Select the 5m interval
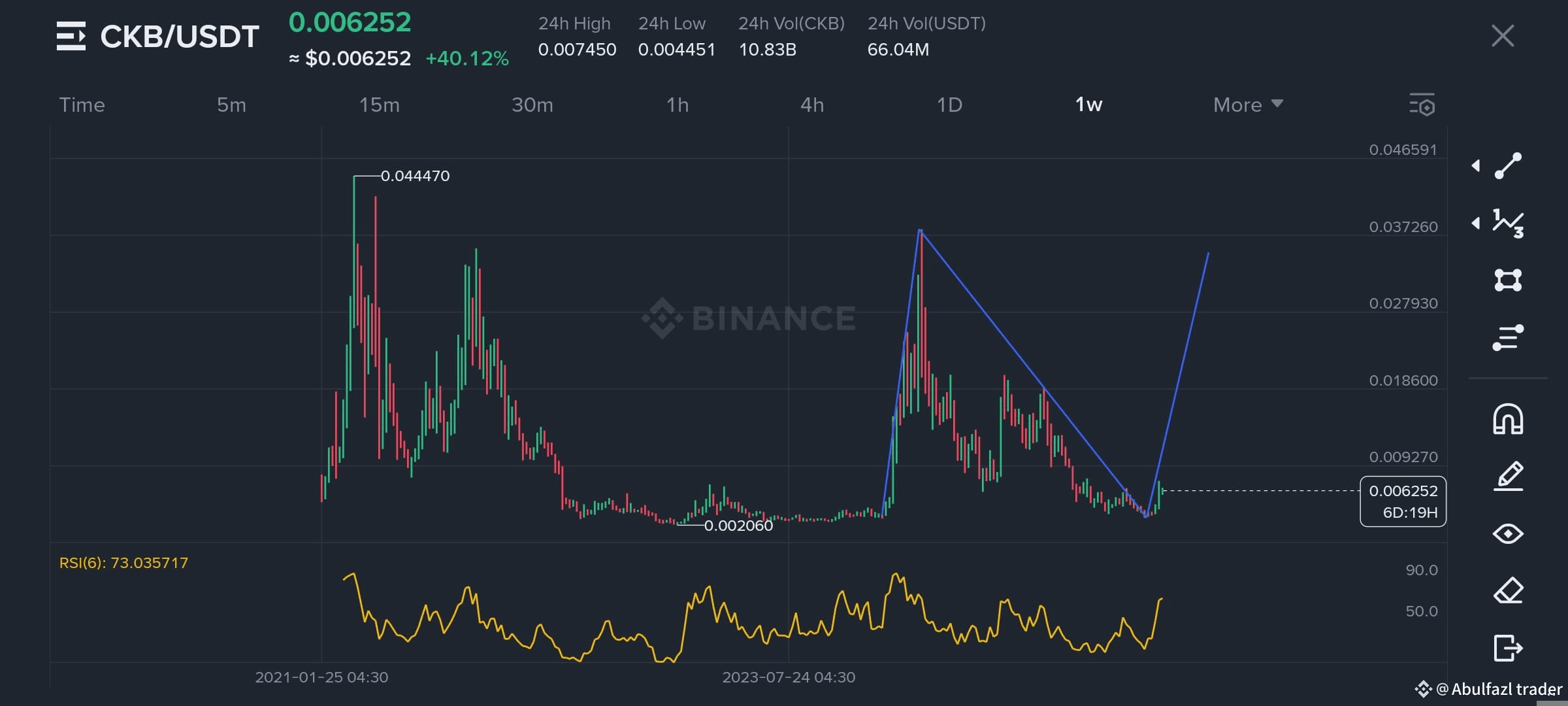Image resolution: width=1568 pixels, height=706 pixels. pyautogui.click(x=231, y=105)
